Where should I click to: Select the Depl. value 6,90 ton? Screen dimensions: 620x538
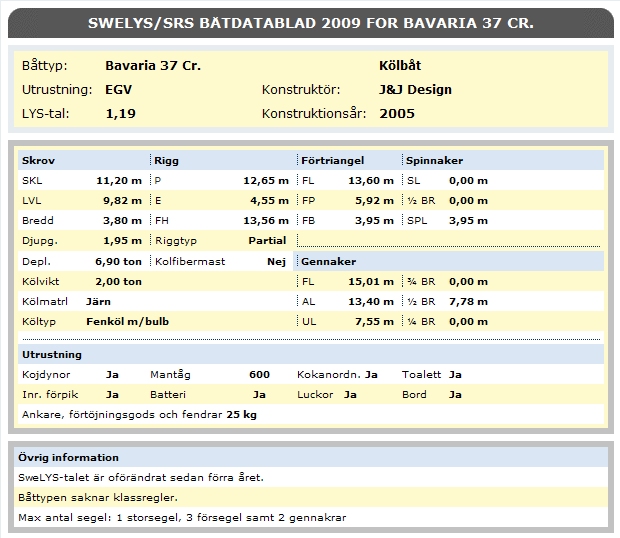(x=119, y=262)
